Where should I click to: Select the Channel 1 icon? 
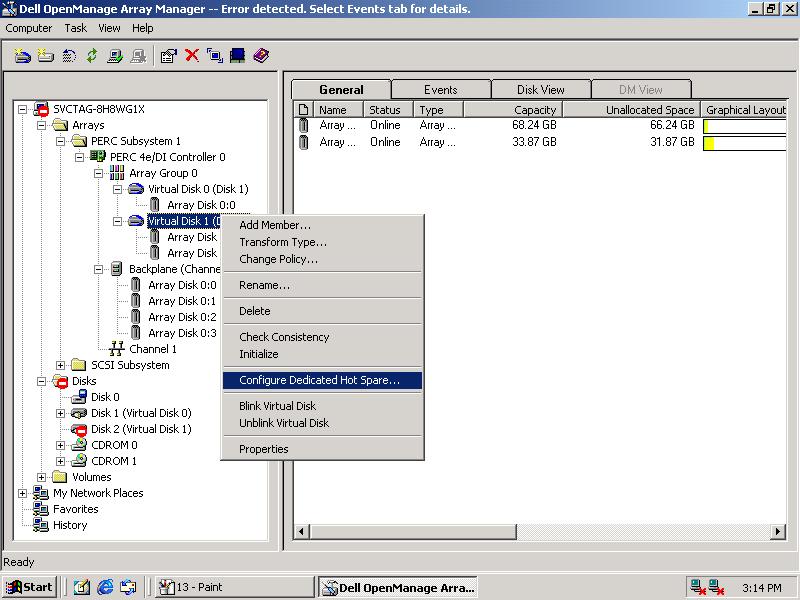pyautogui.click(x=117, y=349)
